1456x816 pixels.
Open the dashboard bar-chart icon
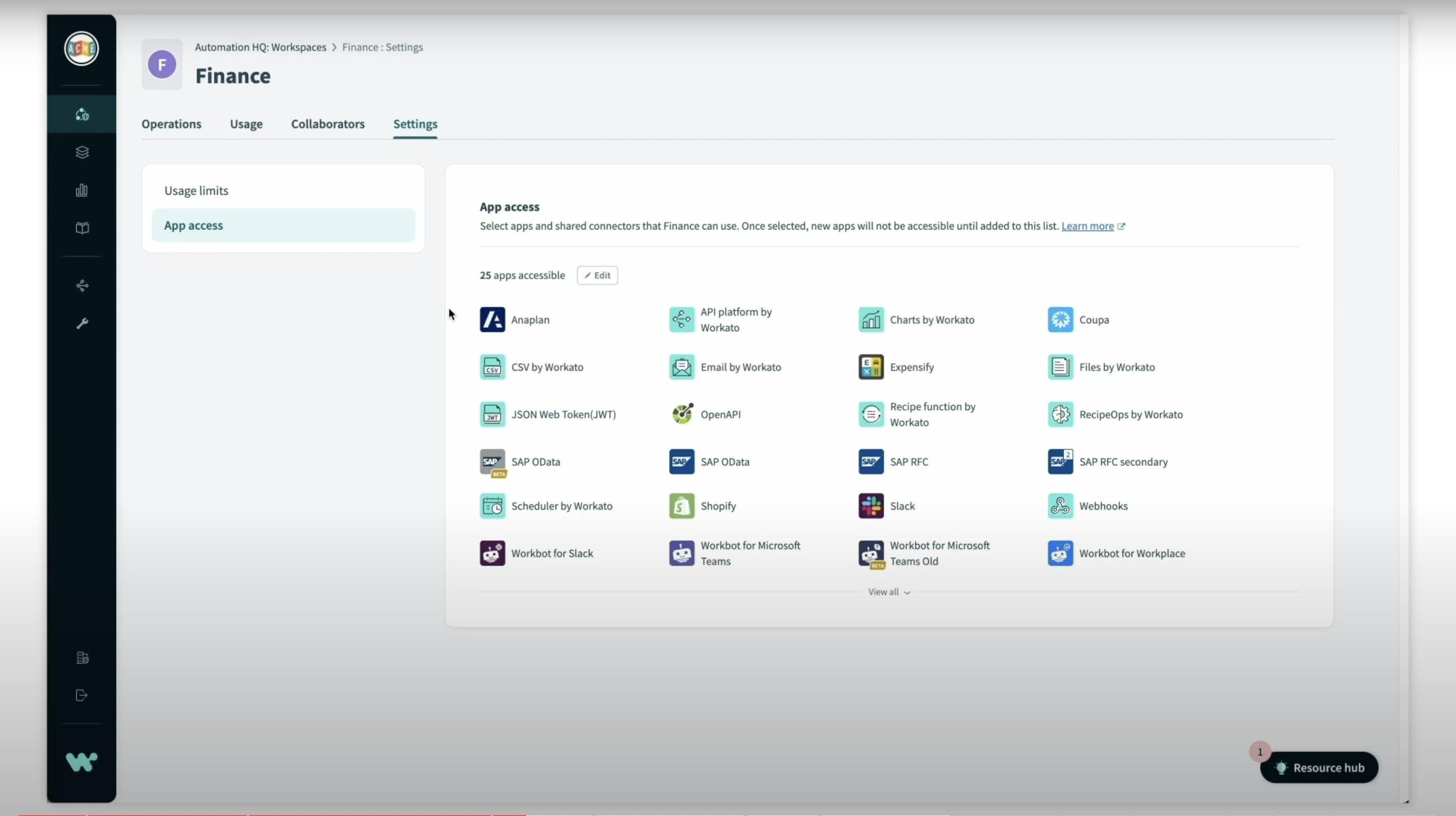[x=81, y=191]
